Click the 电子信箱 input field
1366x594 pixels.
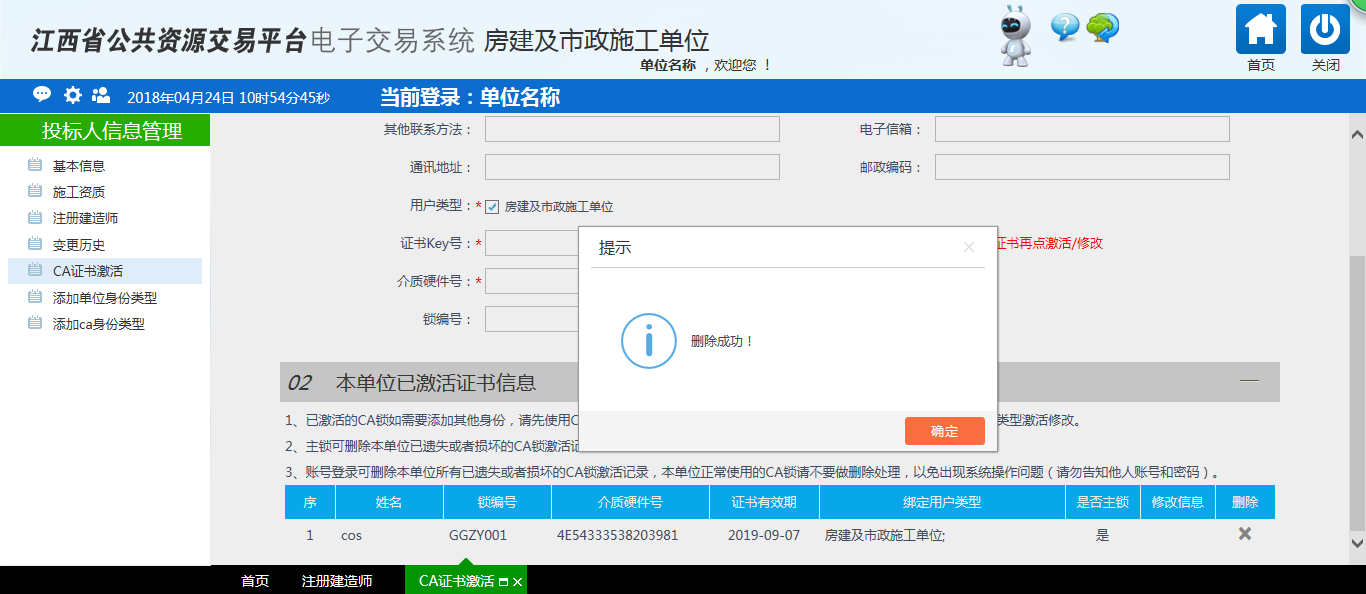click(1081, 129)
